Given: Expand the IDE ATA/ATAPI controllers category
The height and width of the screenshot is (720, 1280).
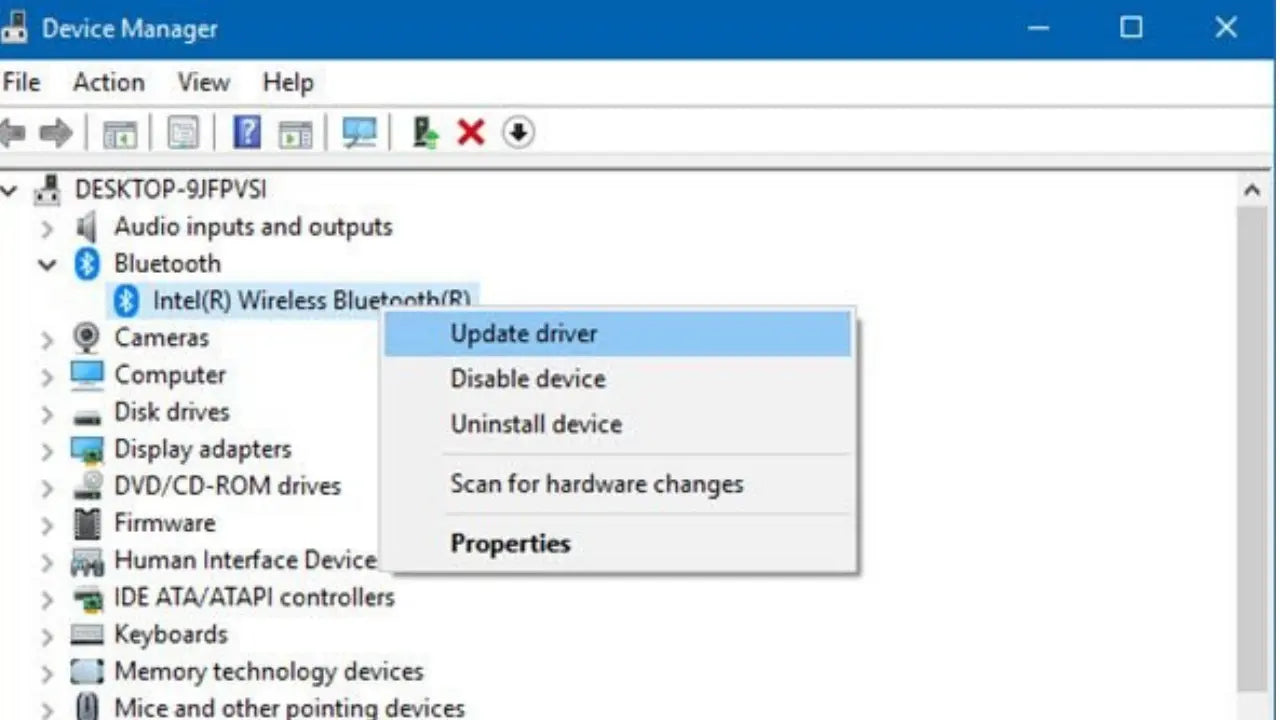Looking at the screenshot, I should pos(46,599).
